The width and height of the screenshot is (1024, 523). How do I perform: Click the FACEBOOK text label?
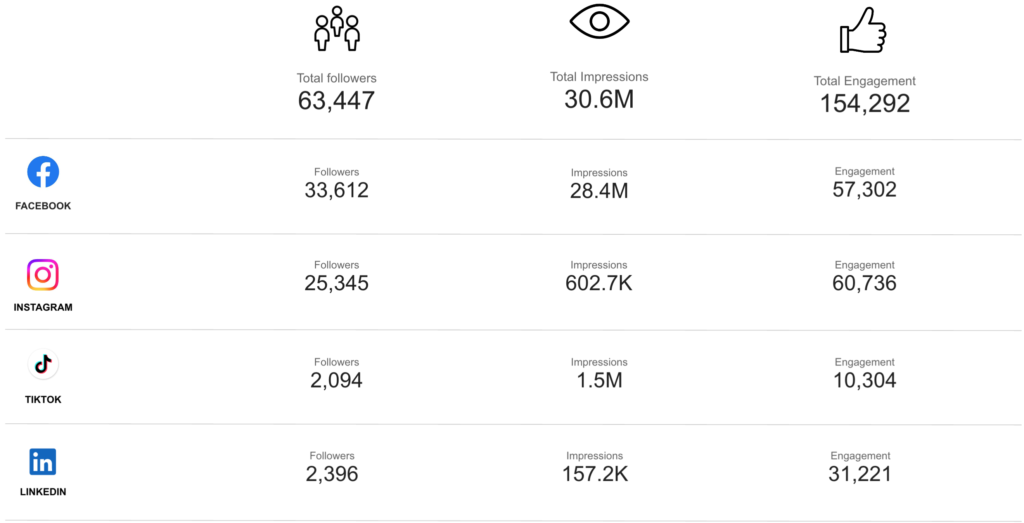click(43, 206)
